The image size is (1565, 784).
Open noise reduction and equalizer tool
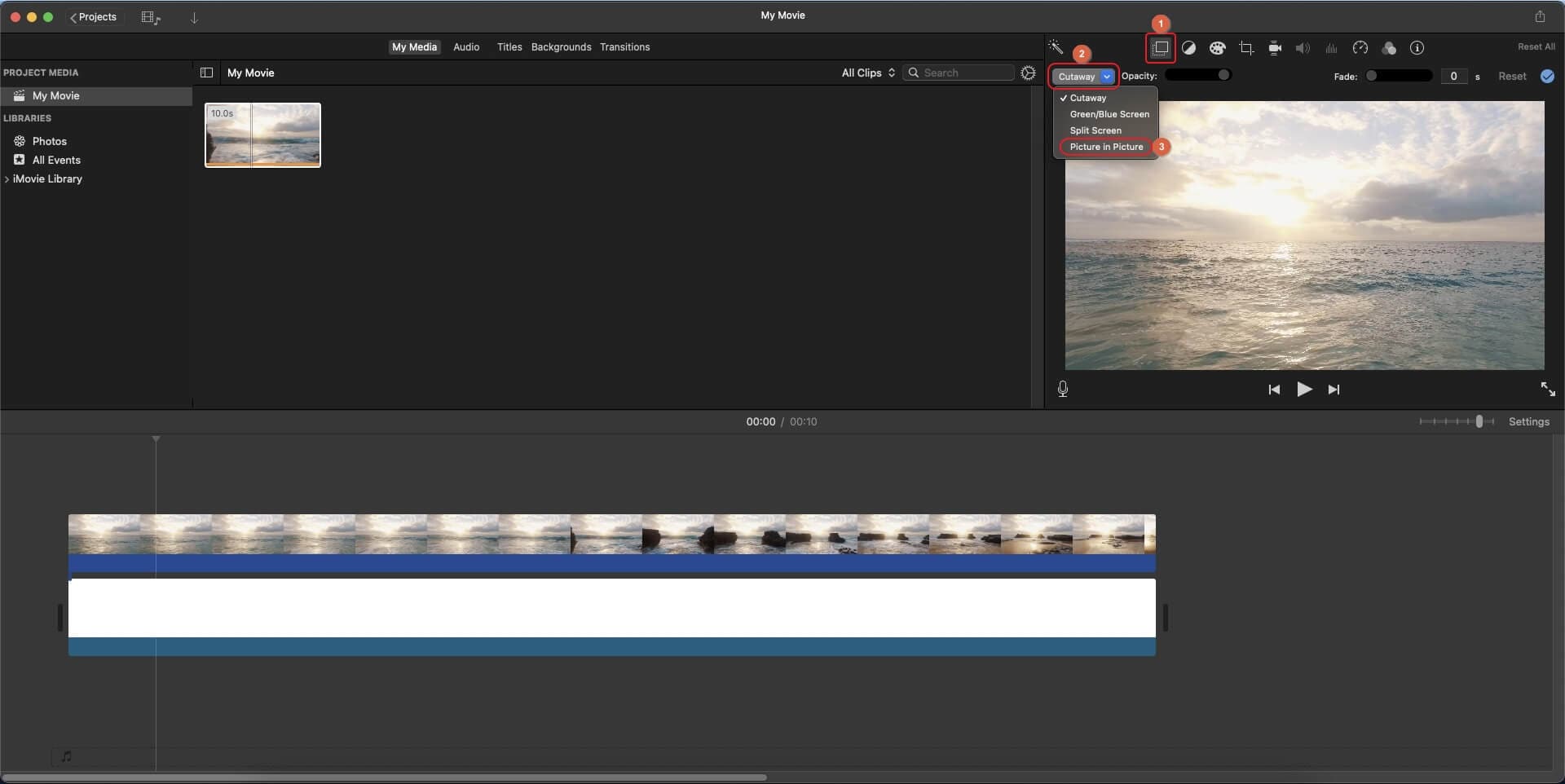click(1331, 48)
